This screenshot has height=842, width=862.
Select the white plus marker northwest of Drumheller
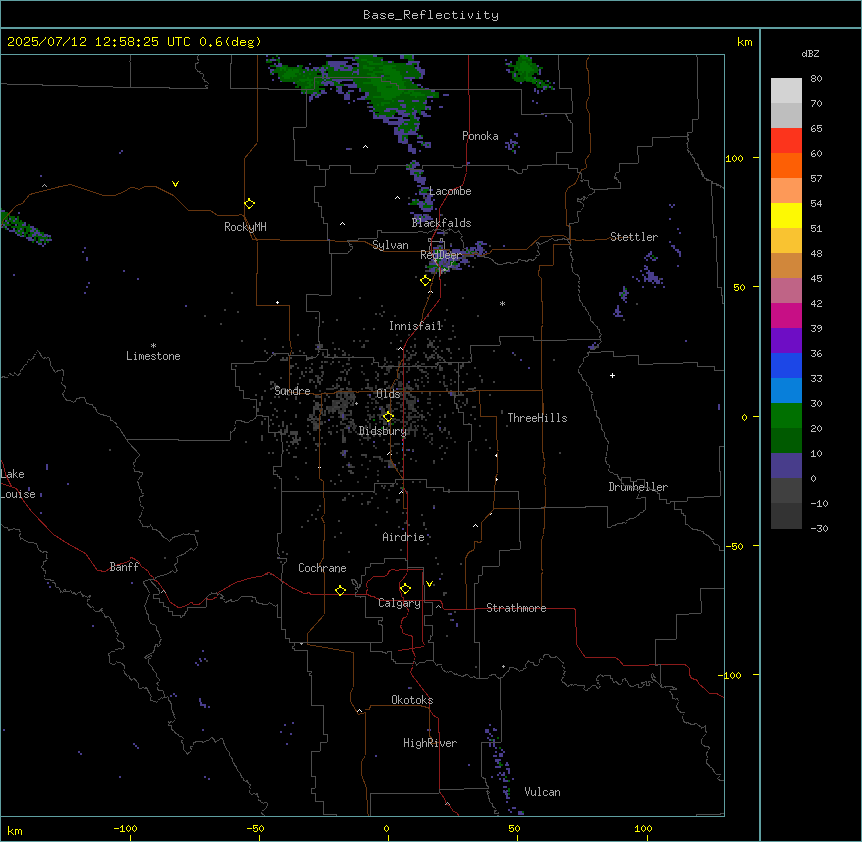point(612,375)
